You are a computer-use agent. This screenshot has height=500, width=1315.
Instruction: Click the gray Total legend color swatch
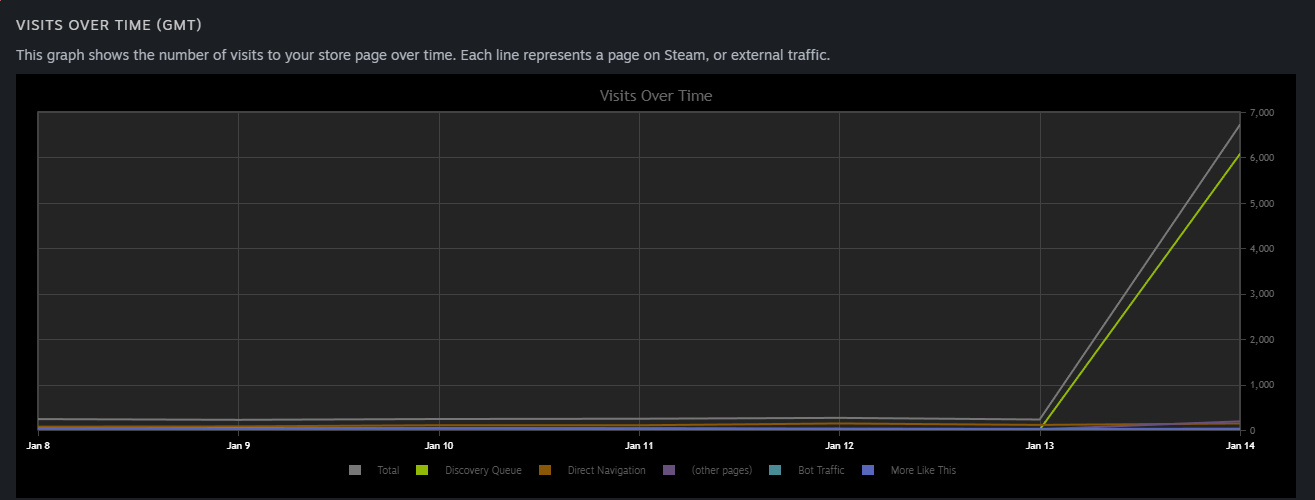(355, 470)
